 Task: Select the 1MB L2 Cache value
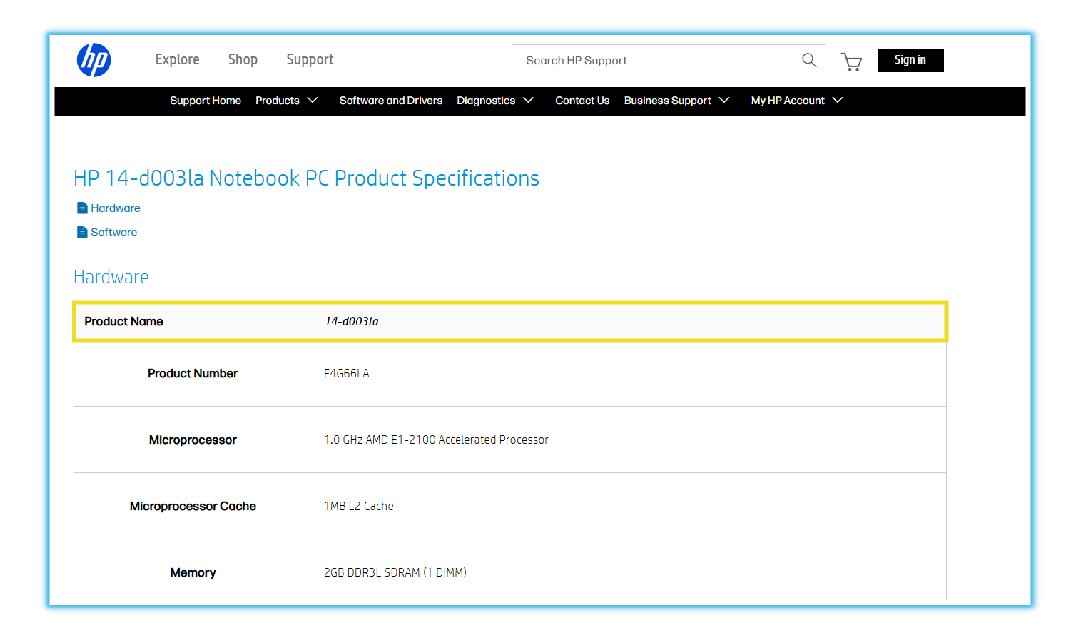pyautogui.click(x=358, y=506)
